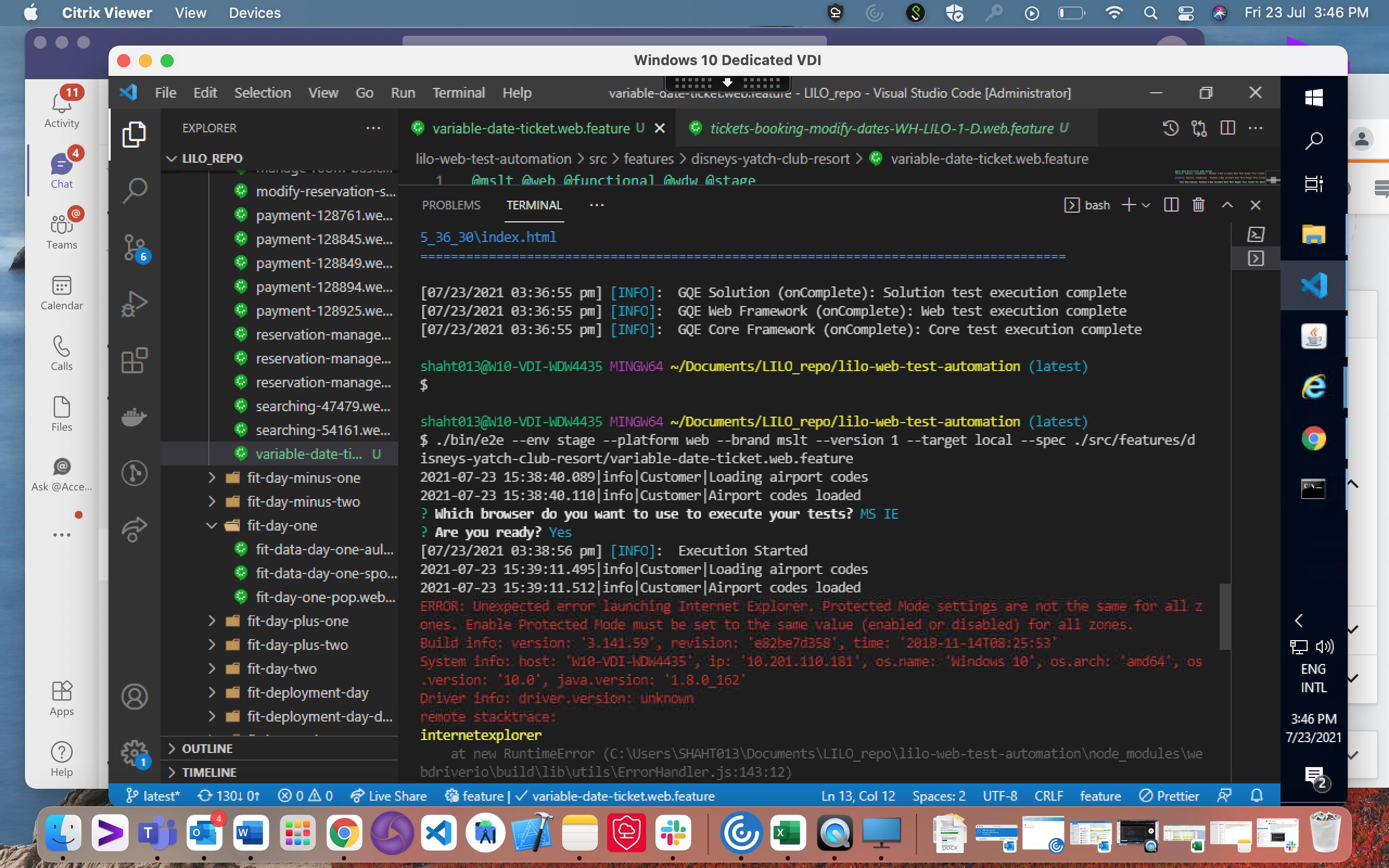Kill the terminal with trash icon

point(1199,205)
